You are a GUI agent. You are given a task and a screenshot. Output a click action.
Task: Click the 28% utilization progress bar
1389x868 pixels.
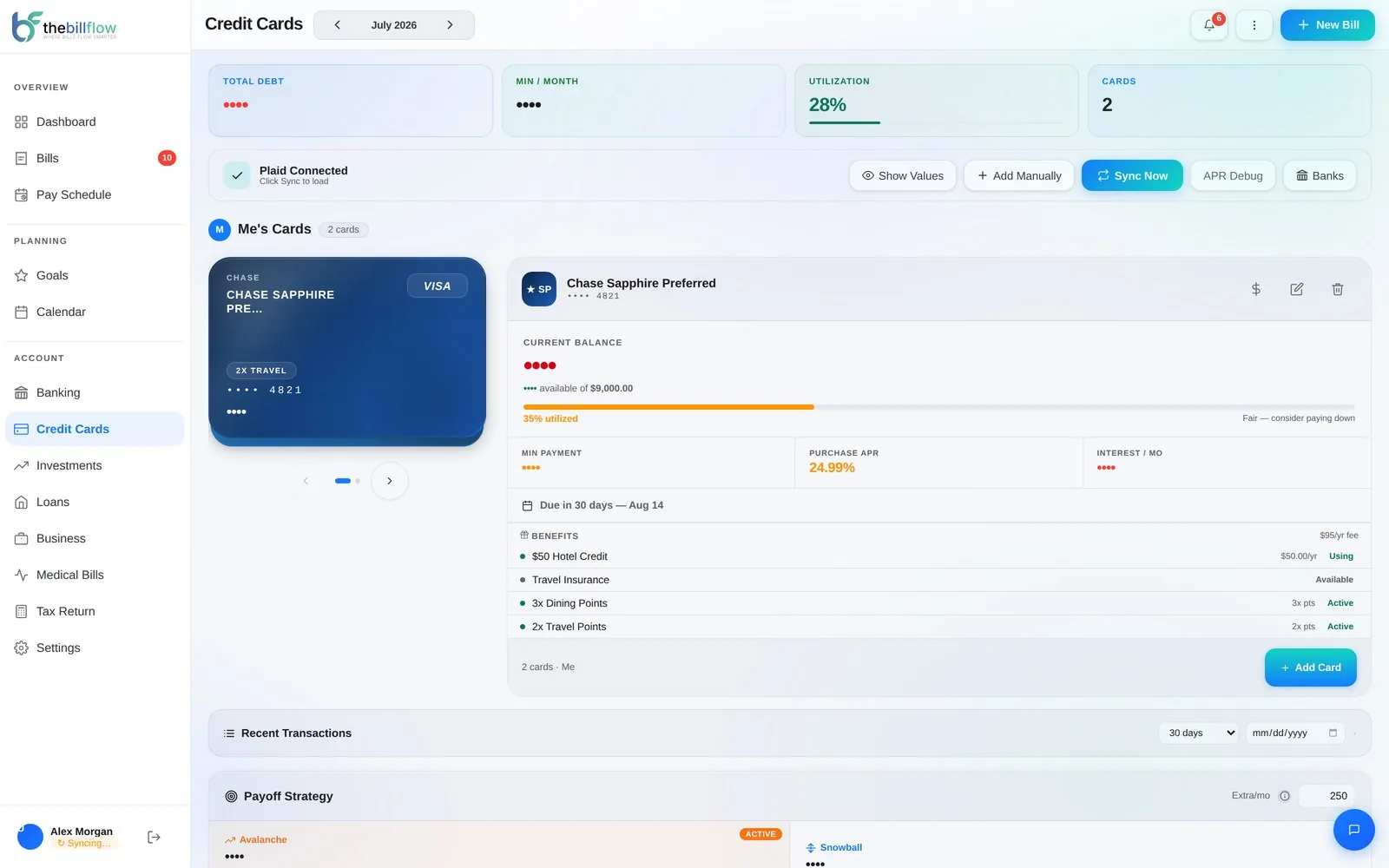pyautogui.click(x=937, y=122)
